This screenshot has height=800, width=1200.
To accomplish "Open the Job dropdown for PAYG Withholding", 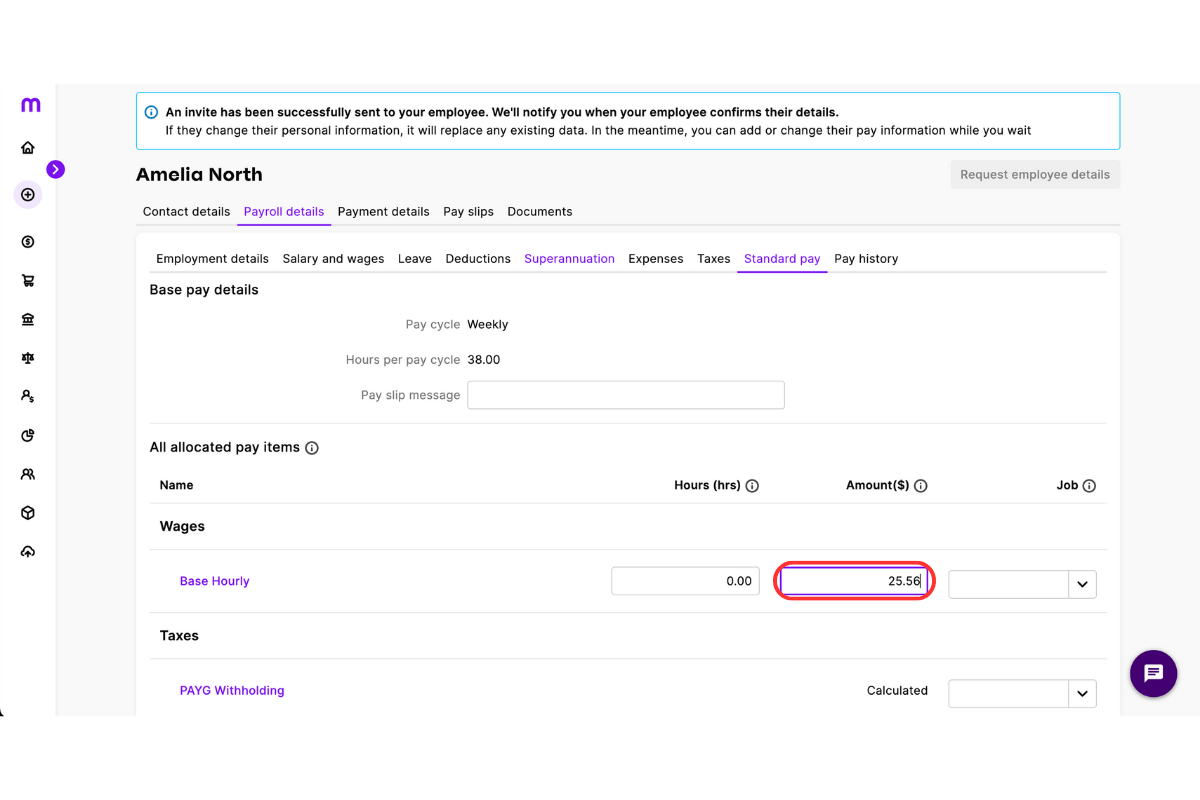I will (1082, 693).
